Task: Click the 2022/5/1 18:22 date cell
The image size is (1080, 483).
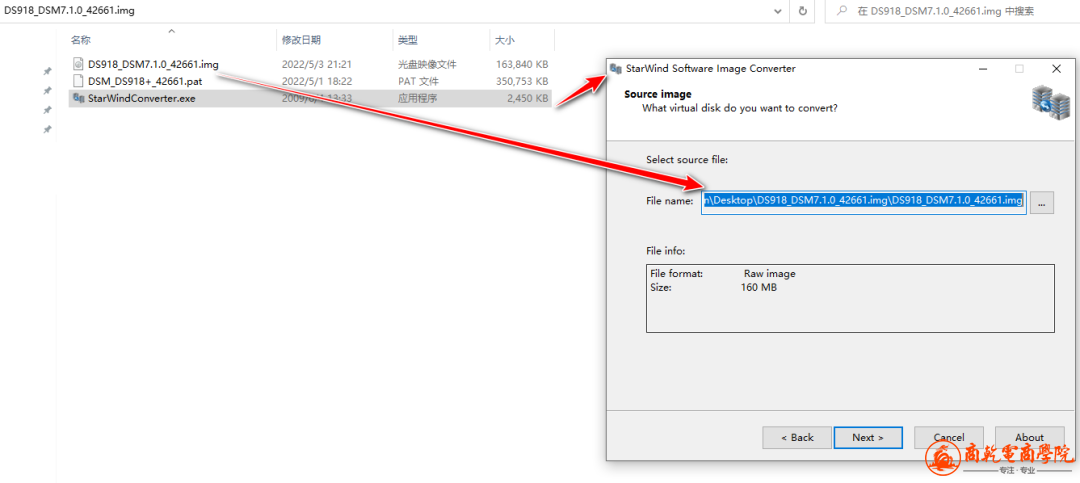Action: point(317,81)
